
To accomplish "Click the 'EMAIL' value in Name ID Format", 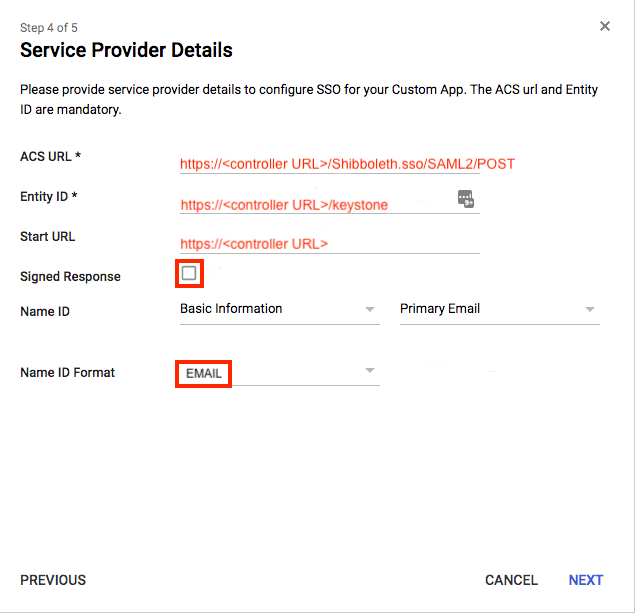I will pyautogui.click(x=204, y=373).
